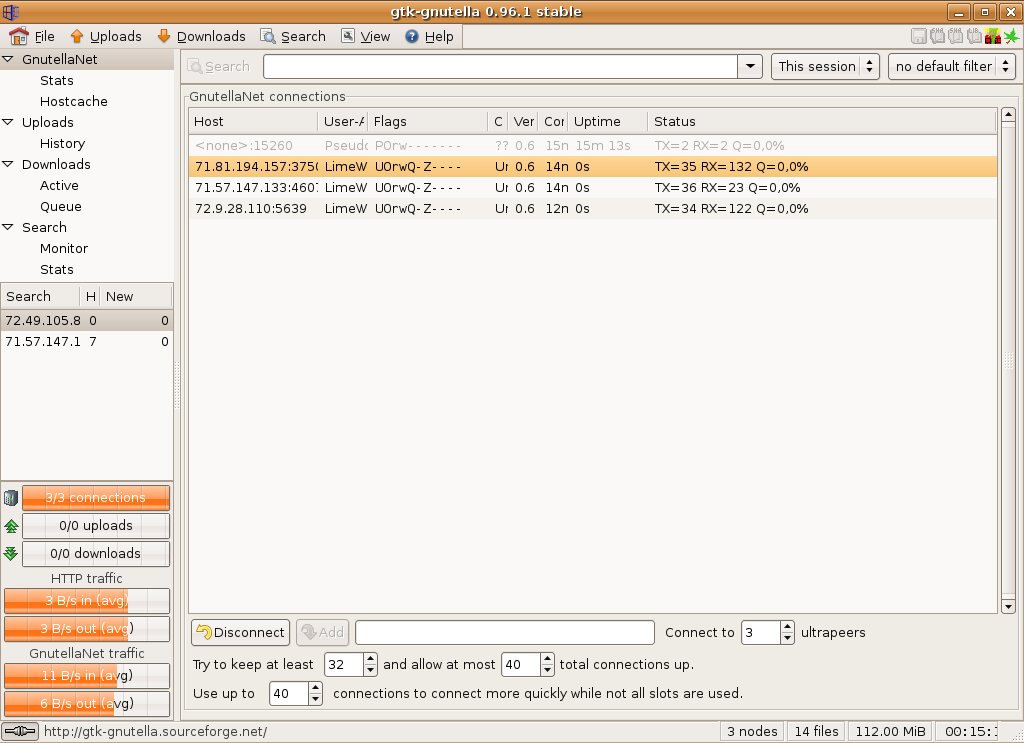Click the connections list scrollbar up arrow
Image resolution: width=1024 pixels, height=743 pixels.
(x=1008, y=115)
